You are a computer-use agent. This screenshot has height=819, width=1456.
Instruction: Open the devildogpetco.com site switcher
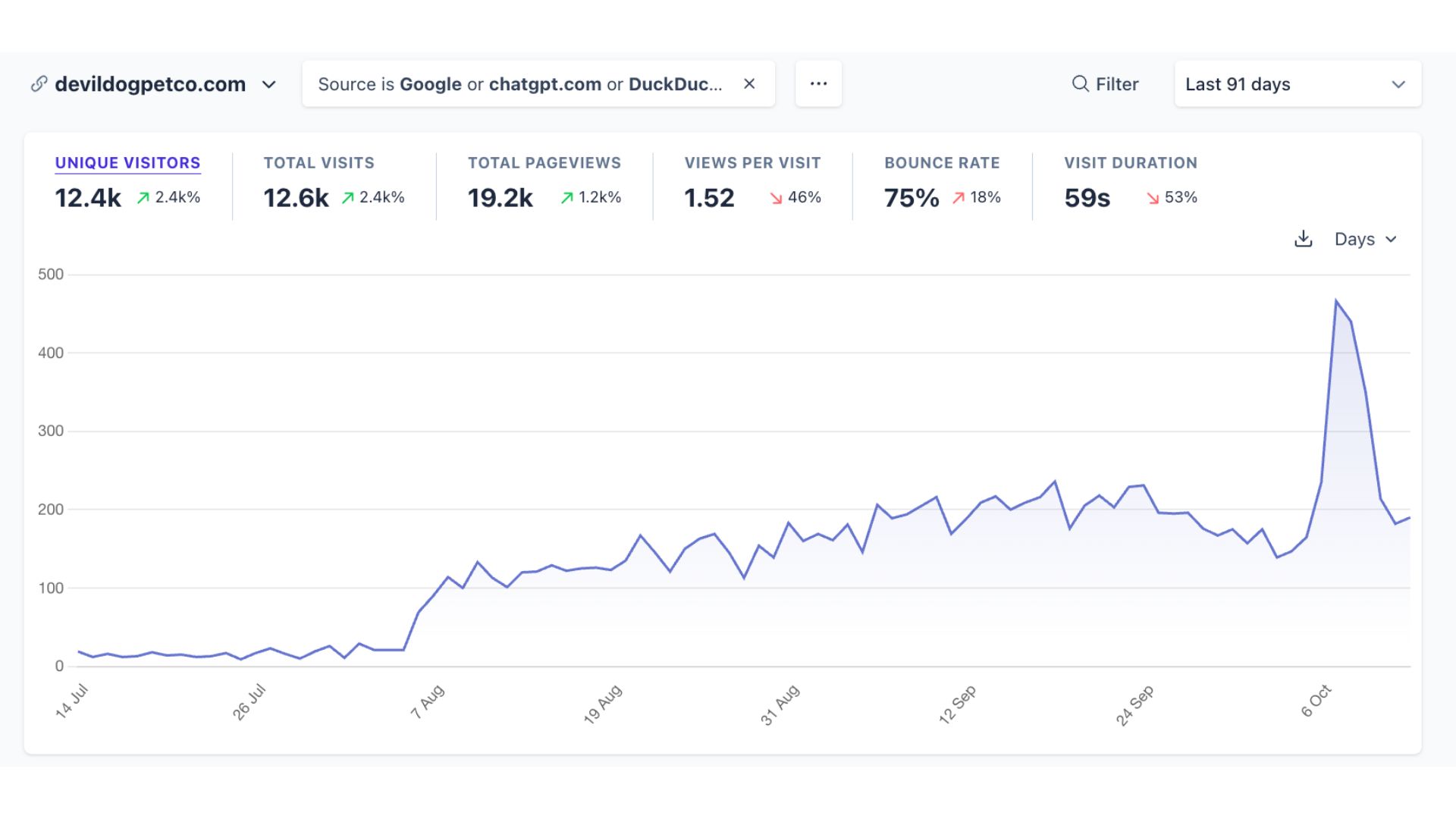(269, 86)
